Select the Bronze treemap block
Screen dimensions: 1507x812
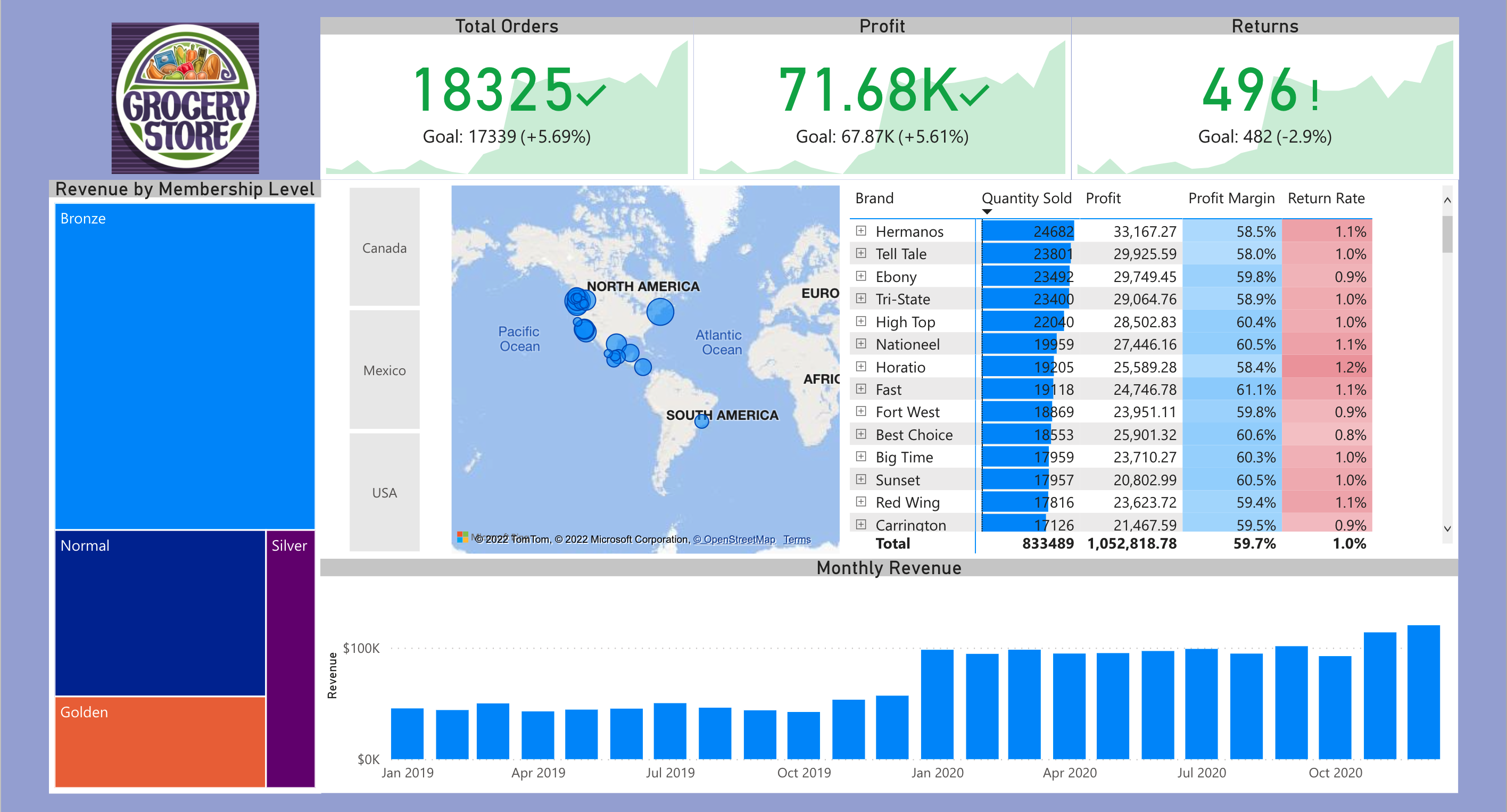pyautogui.click(x=185, y=366)
